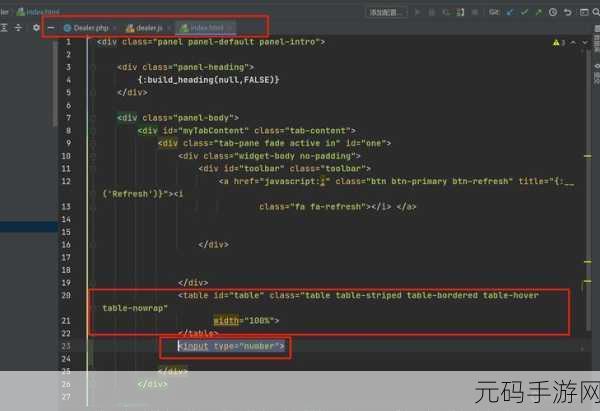The height and width of the screenshot is (411, 600).
Task: Click the top warning stripe marker on scrollbar
Action: [x=588, y=156]
